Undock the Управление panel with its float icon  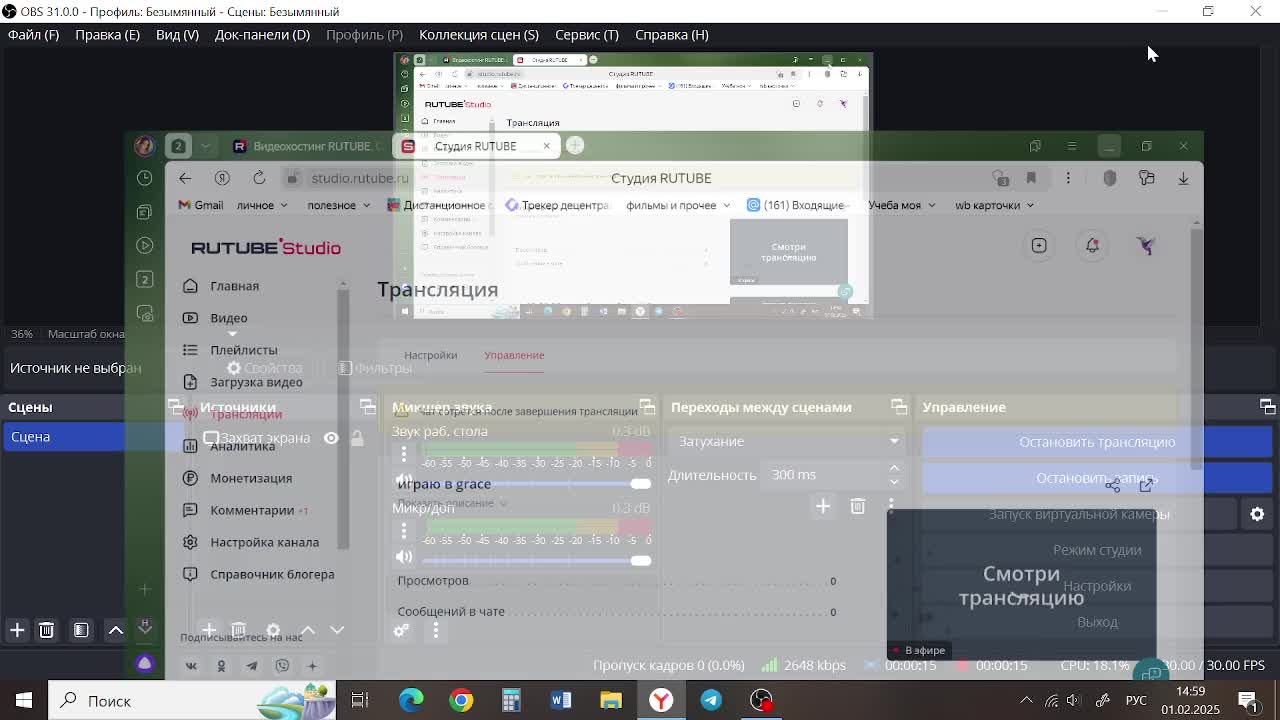tap(1267, 407)
